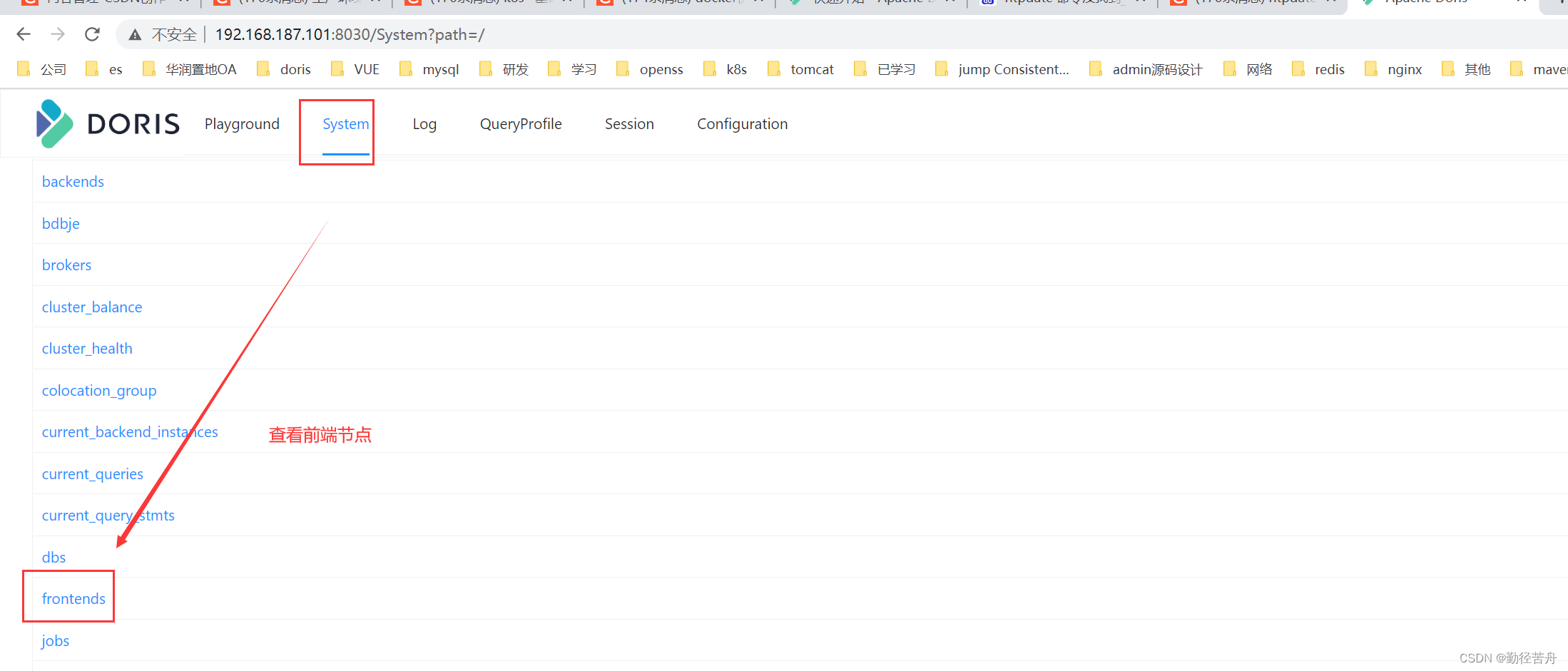Open the k8s bookmark folder
Viewport: 1568px width, 671px height.
click(725, 69)
